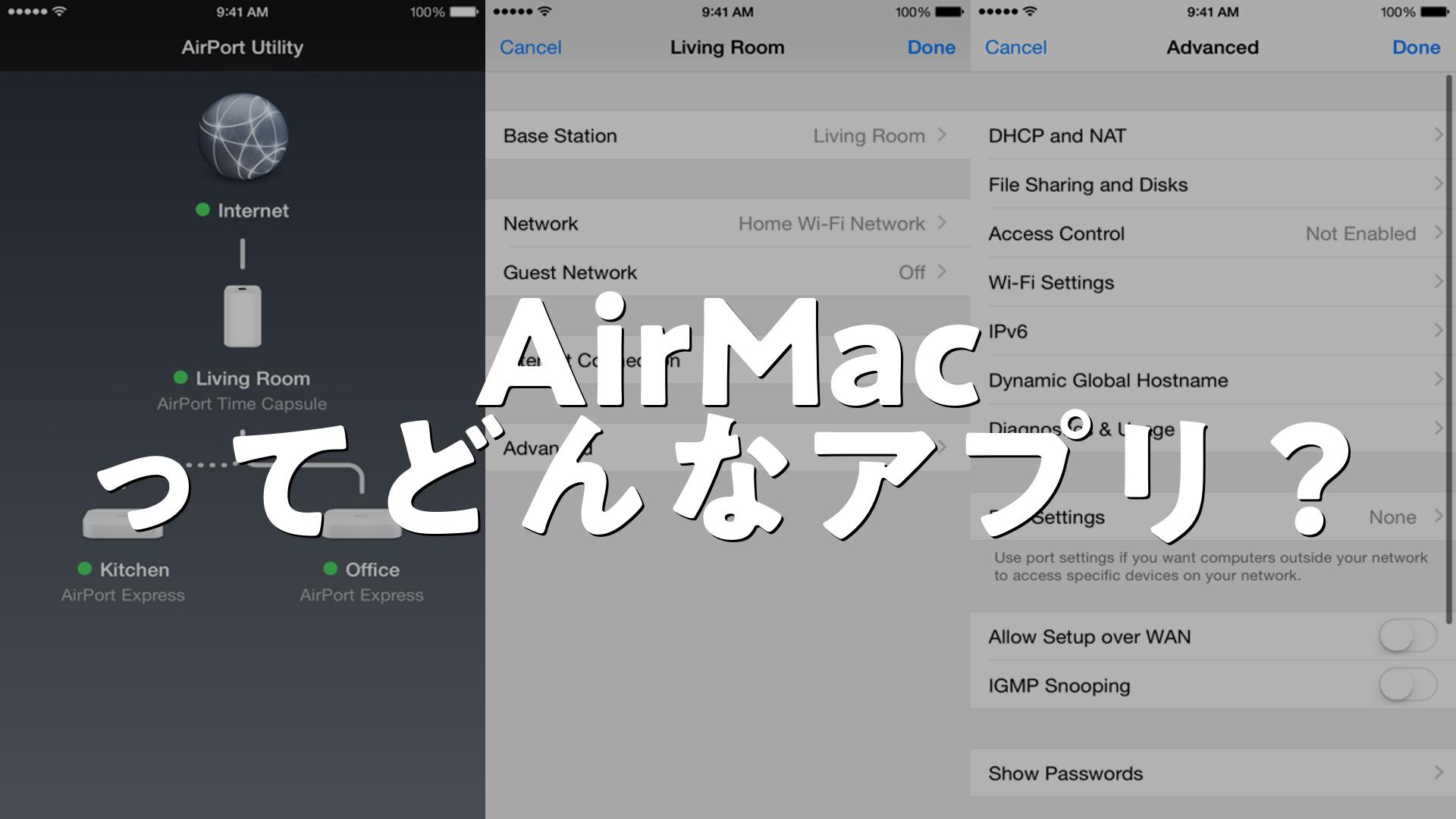Viewport: 1456px width, 819px height.
Task: Tap Cancel on the Living Room screen
Action: tap(530, 47)
